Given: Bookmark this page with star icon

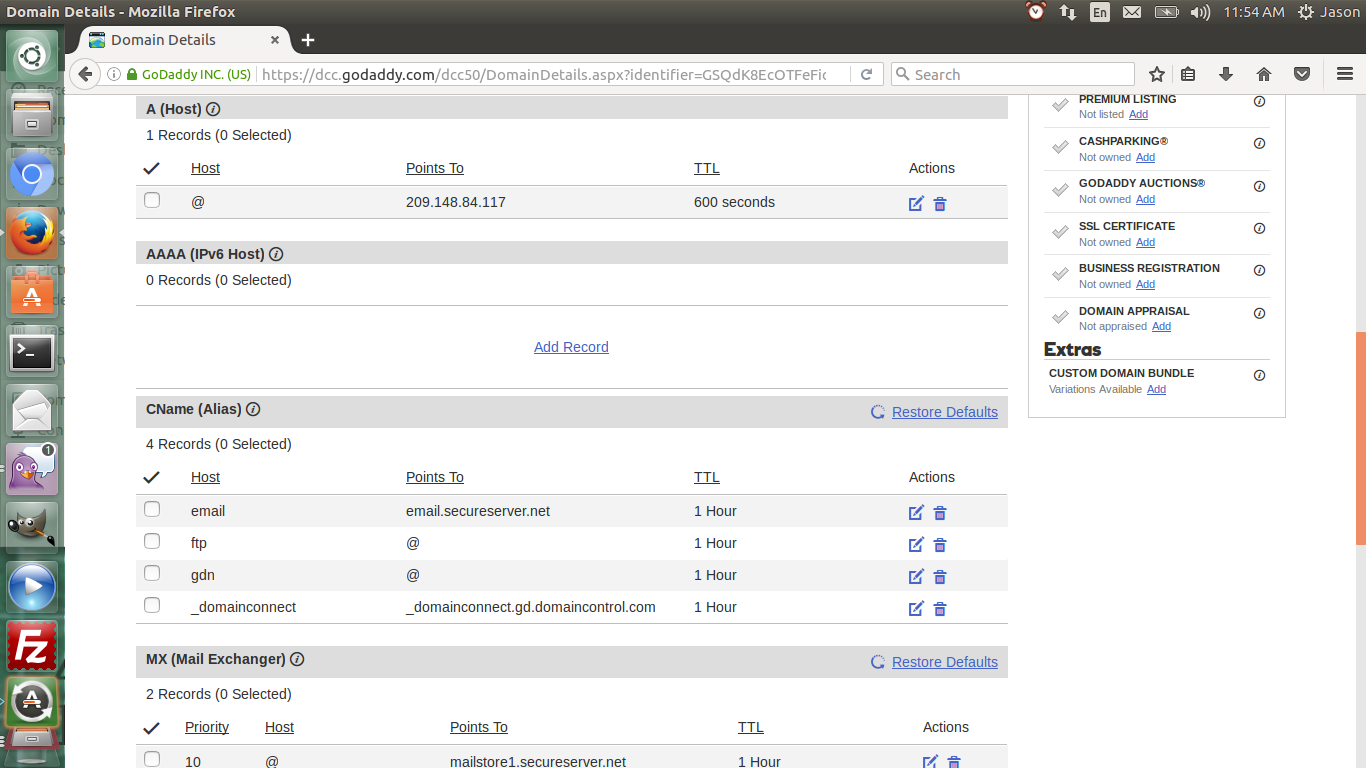Looking at the screenshot, I should tap(1157, 74).
